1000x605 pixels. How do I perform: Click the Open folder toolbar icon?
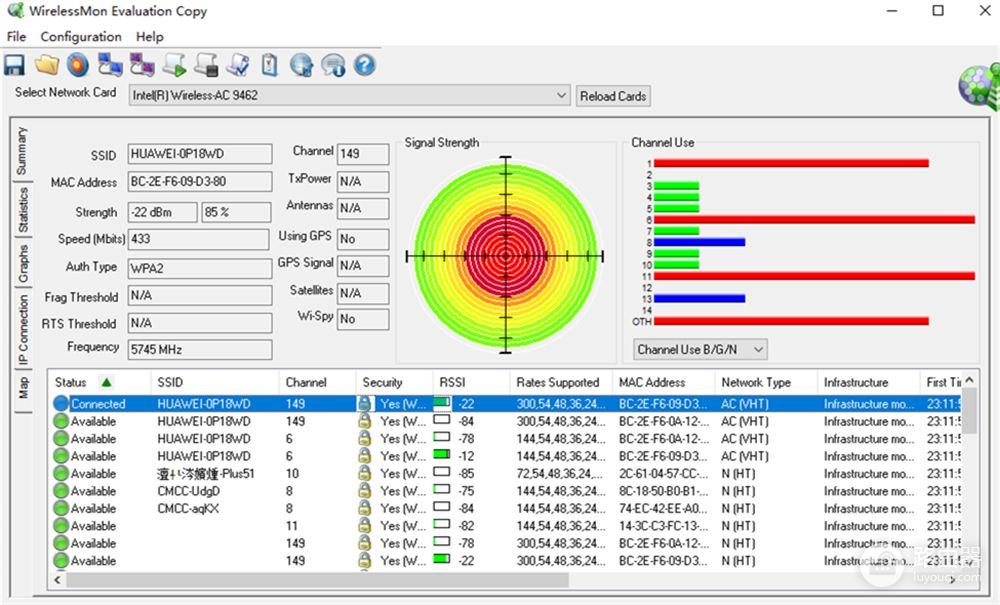[46, 66]
